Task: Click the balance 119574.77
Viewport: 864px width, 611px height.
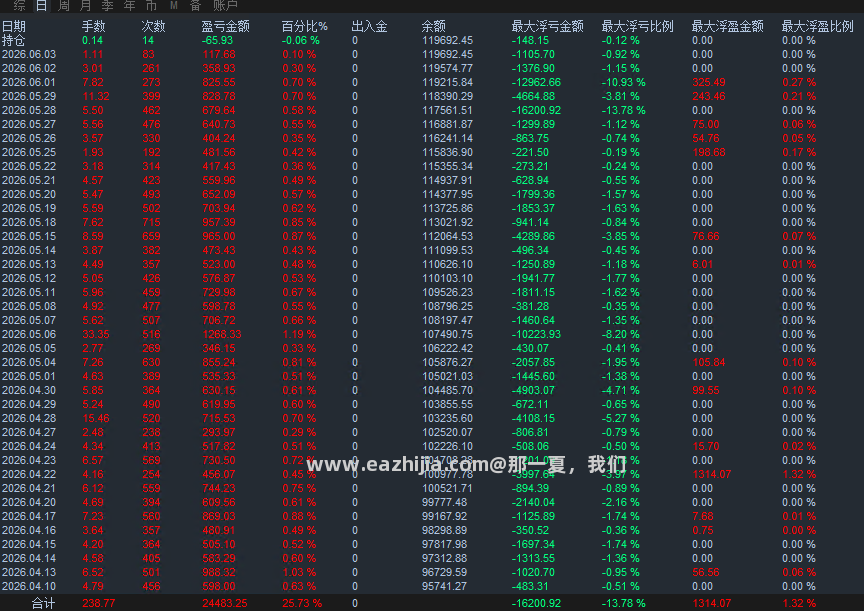Action: [x=447, y=68]
